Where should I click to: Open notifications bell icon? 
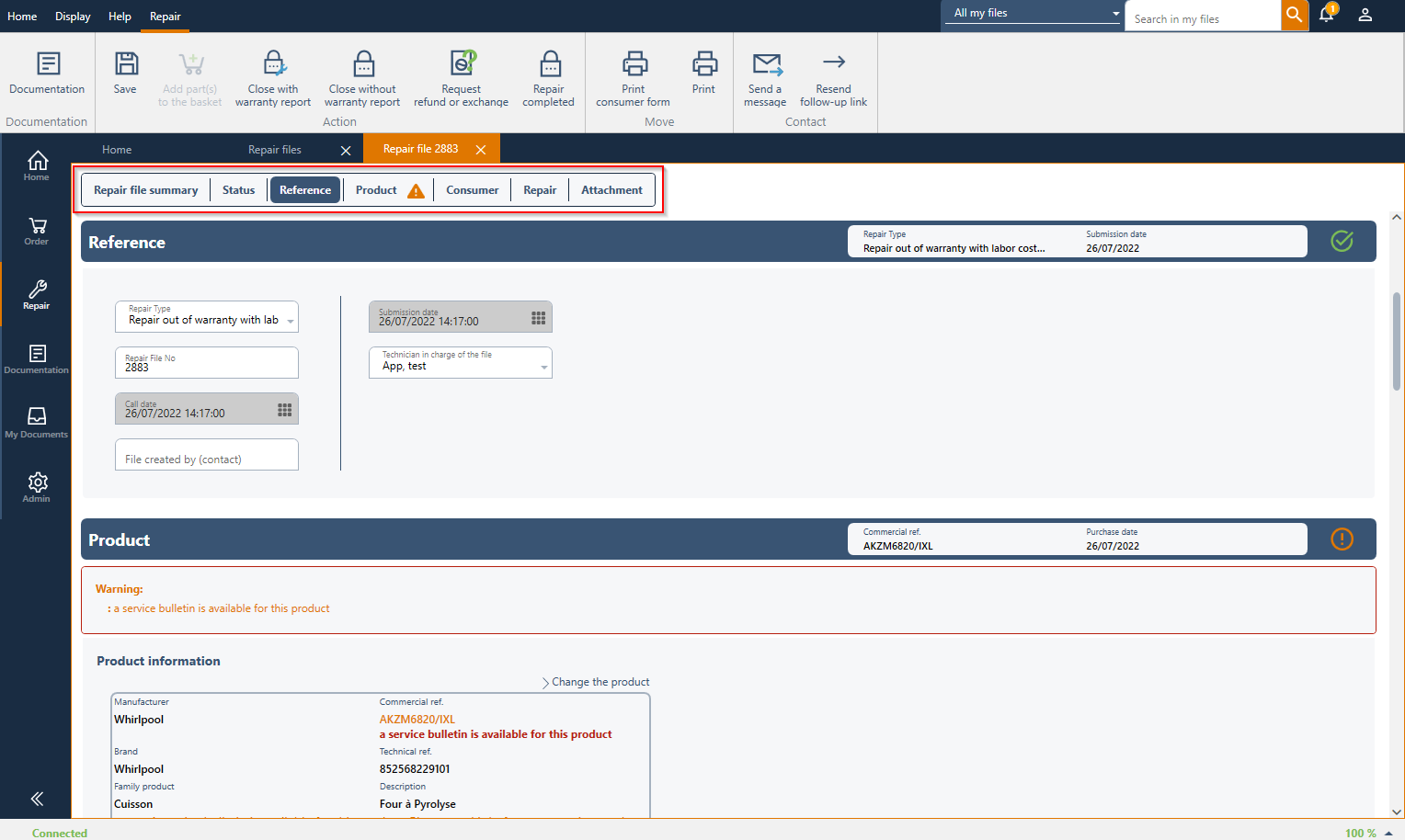coord(1326,15)
